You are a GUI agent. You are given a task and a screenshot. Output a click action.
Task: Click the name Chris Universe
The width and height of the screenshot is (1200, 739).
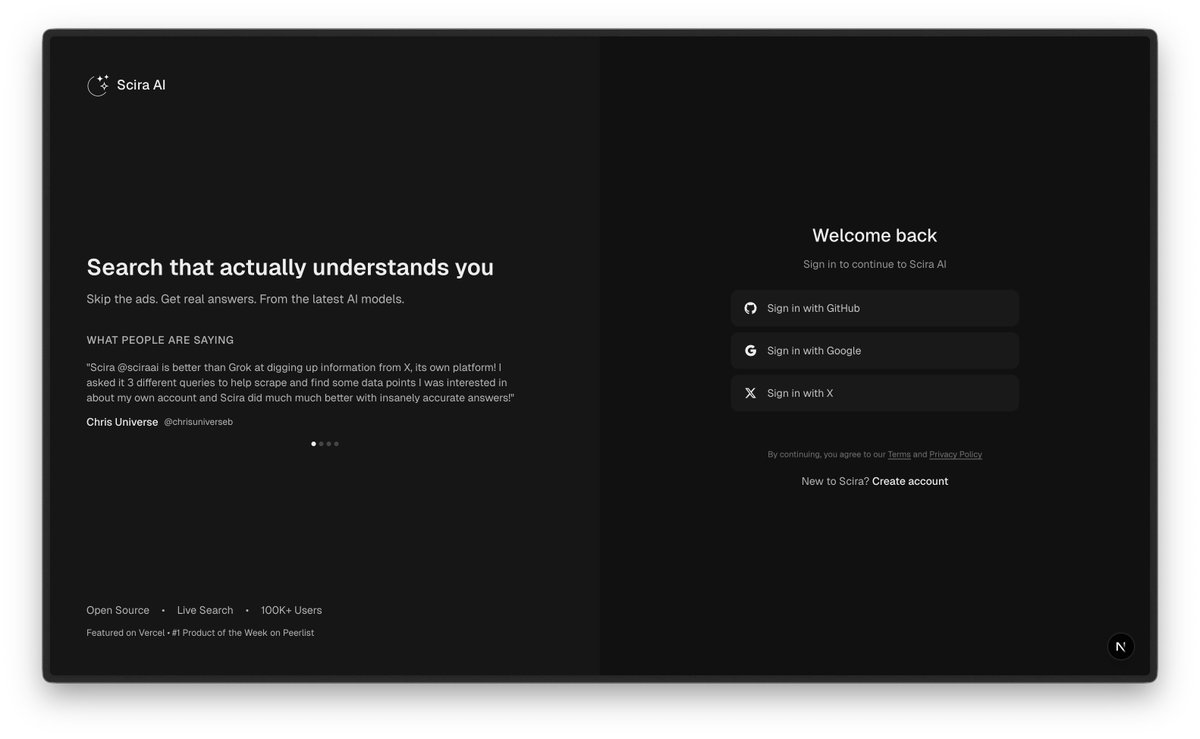[x=122, y=422]
